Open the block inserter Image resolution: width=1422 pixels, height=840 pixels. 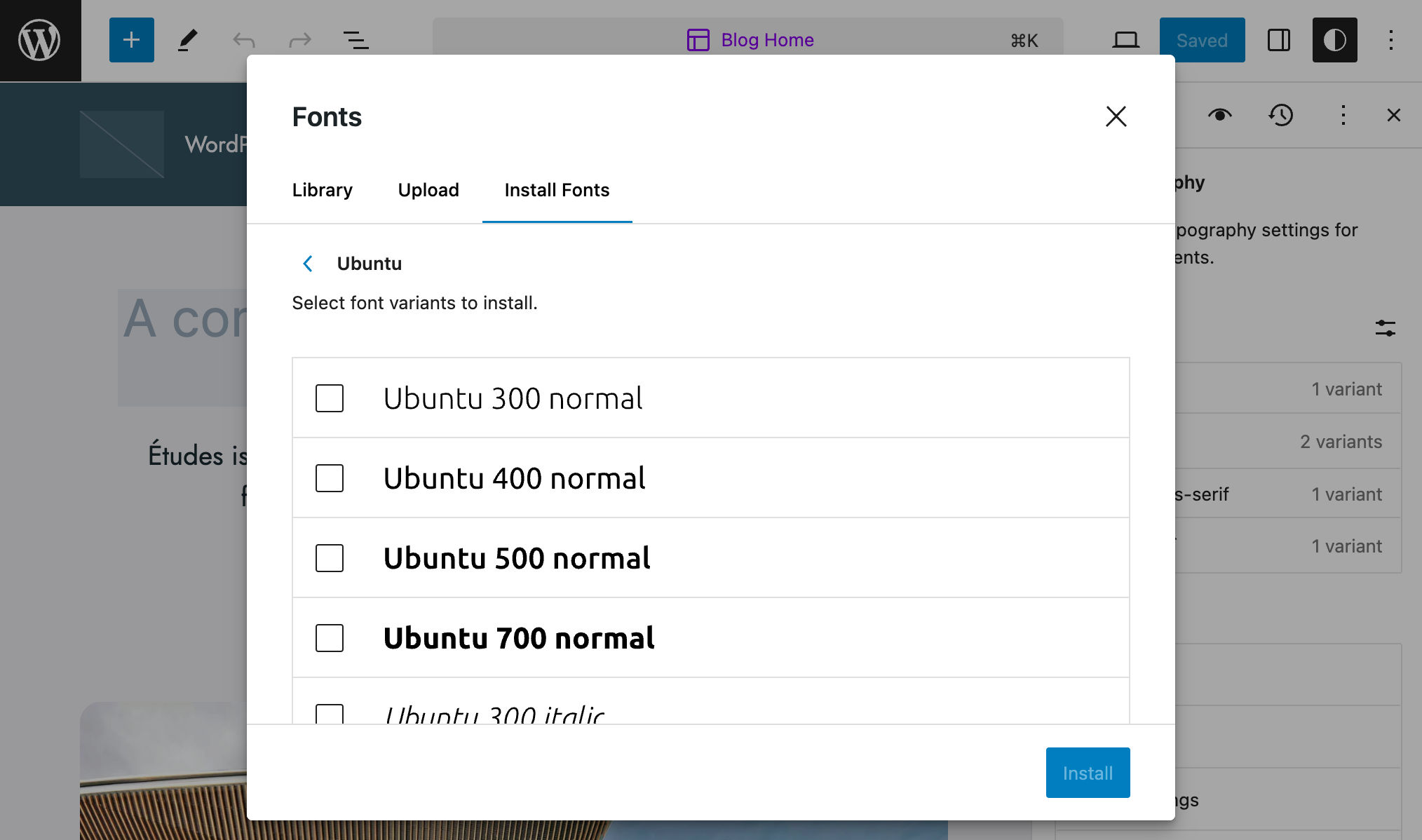(131, 40)
